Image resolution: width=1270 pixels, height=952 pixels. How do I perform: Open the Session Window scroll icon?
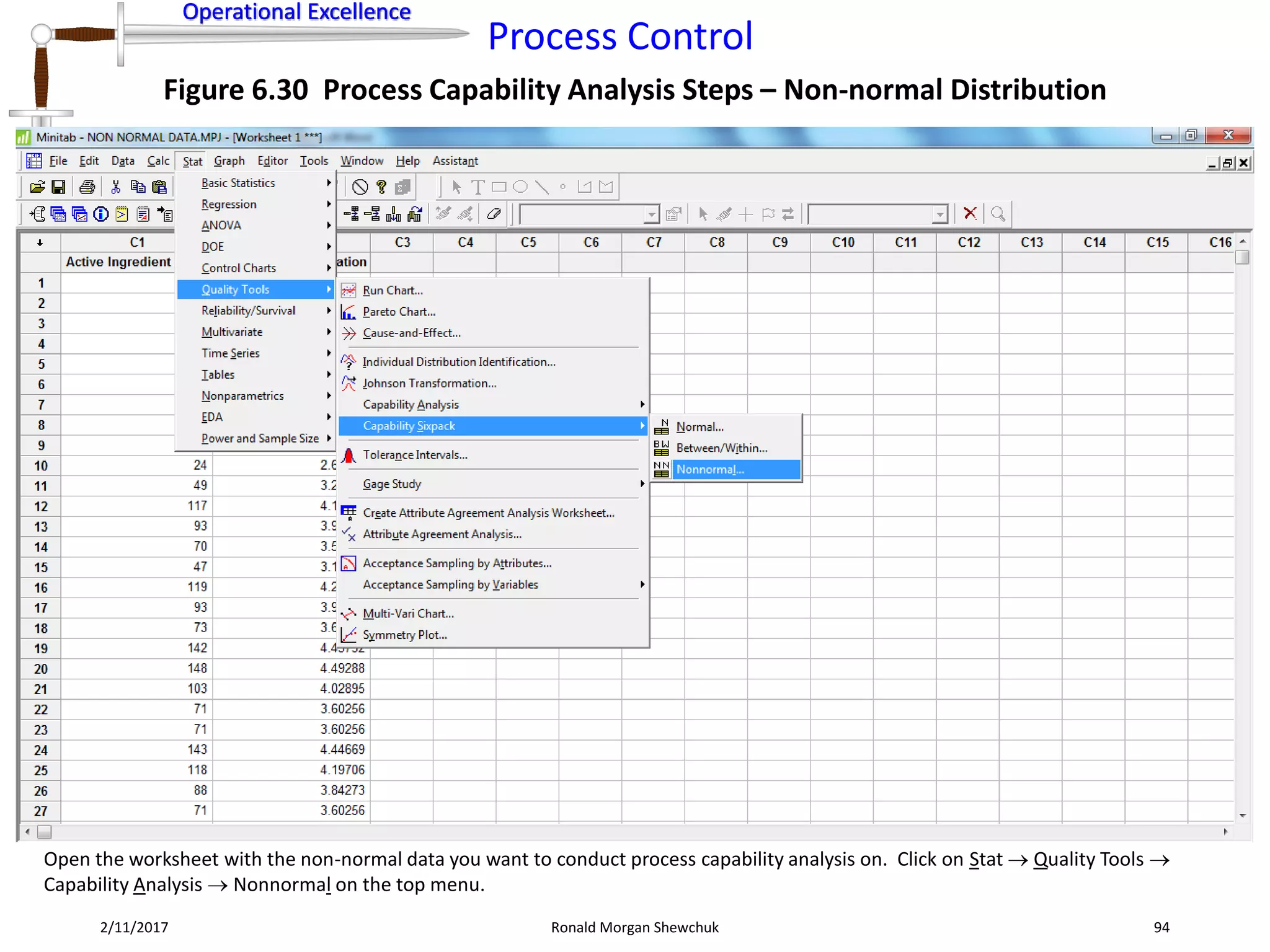[x=38, y=214]
